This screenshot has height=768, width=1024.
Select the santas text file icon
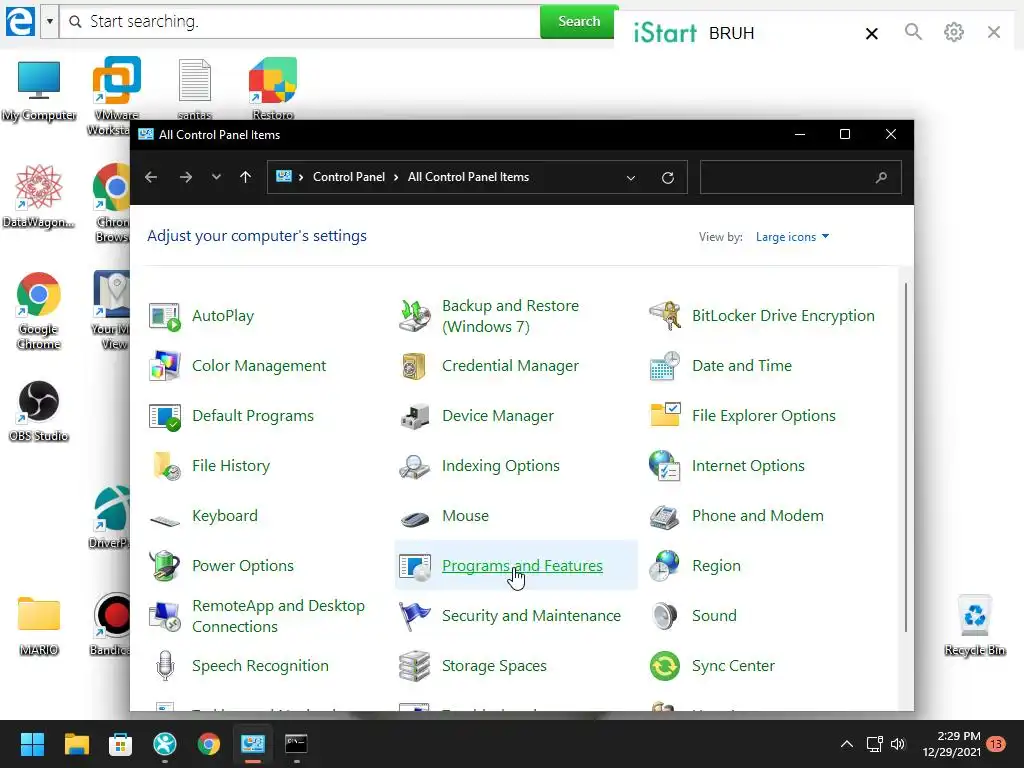pos(195,89)
